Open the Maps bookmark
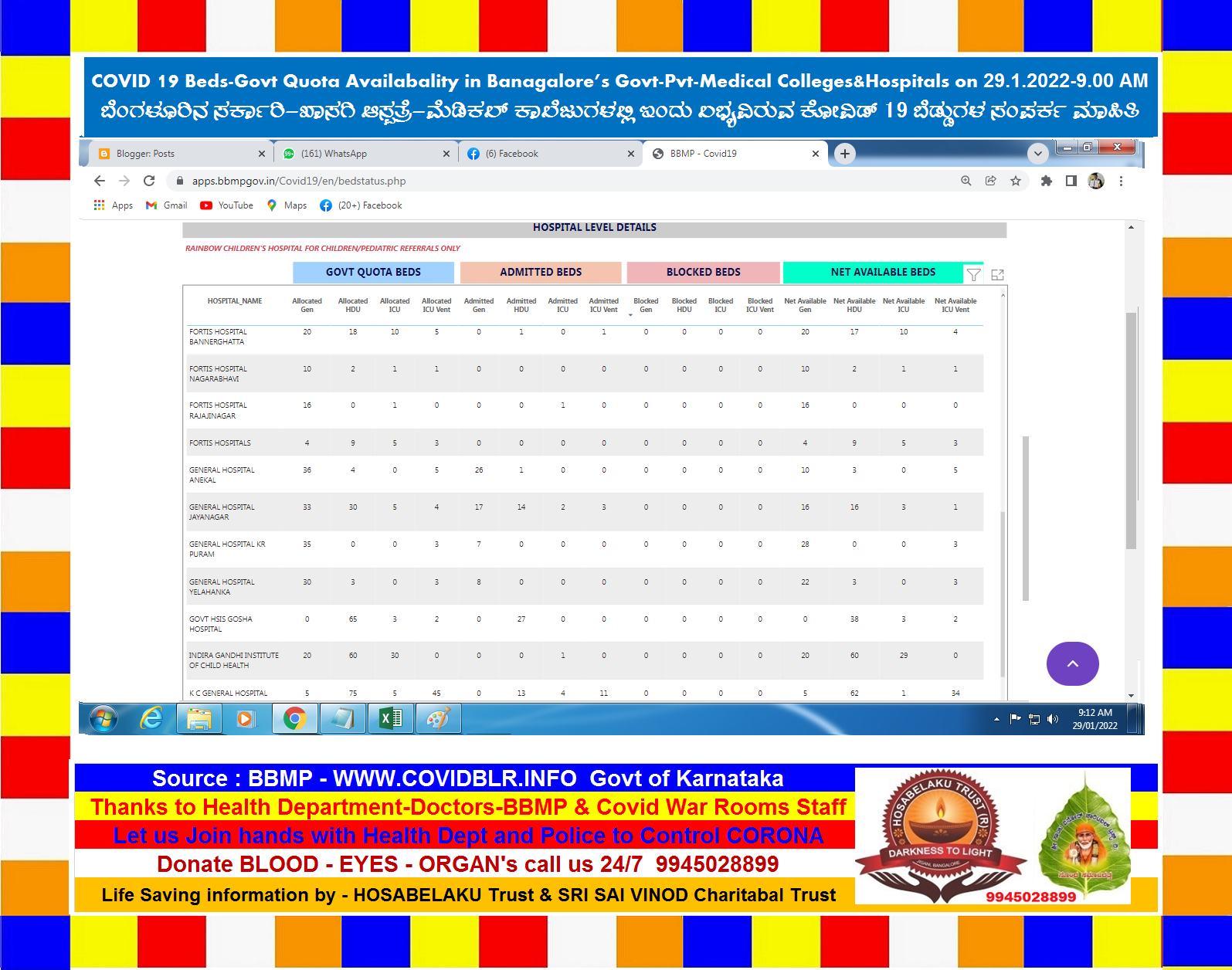The height and width of the screenshot is (970, 1232). 287,205
